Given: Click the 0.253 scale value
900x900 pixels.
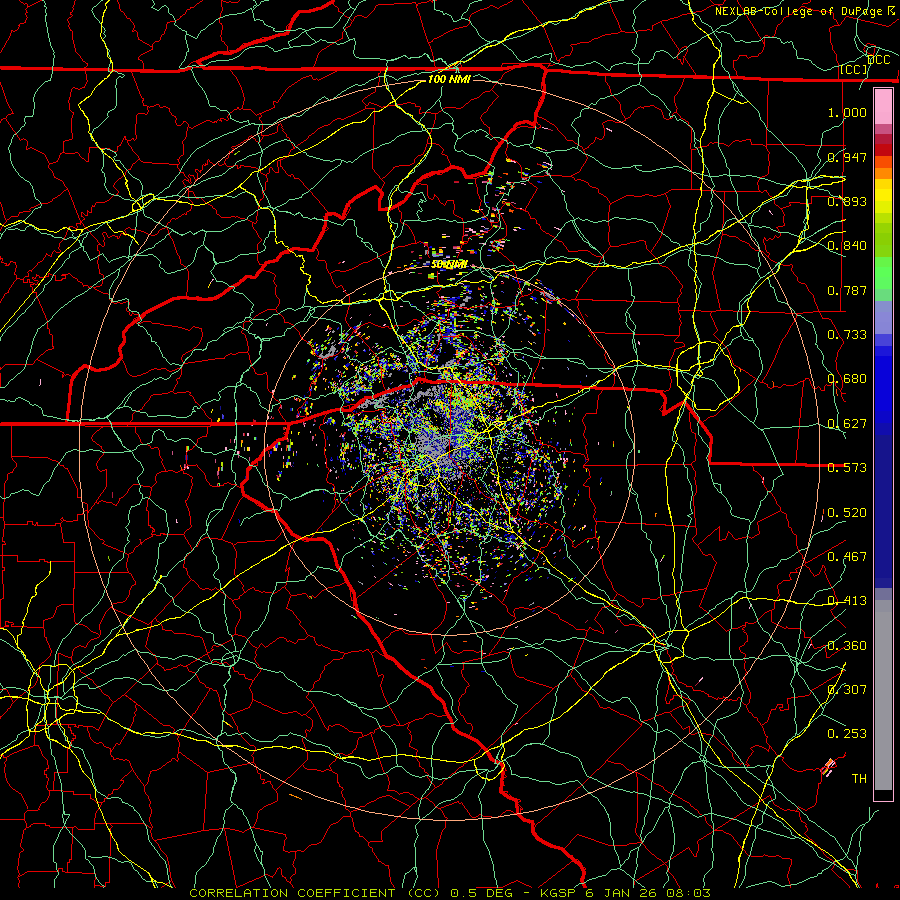Looking at the screenshot, I should 847,734.
